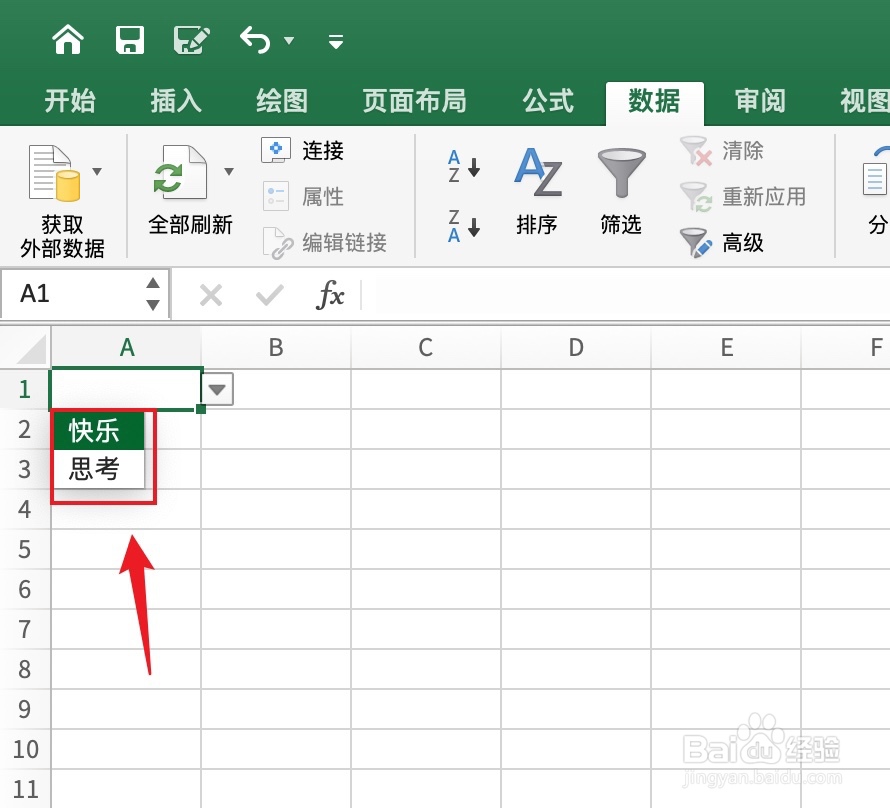Select column A header
Image resolution: width=890 pixels, height=808 pixels.
127,347
